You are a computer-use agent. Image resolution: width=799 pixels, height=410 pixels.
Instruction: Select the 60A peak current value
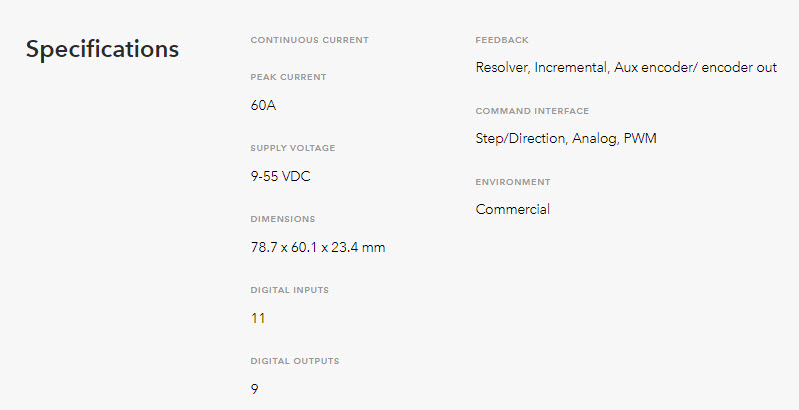(x=263, y=105)
